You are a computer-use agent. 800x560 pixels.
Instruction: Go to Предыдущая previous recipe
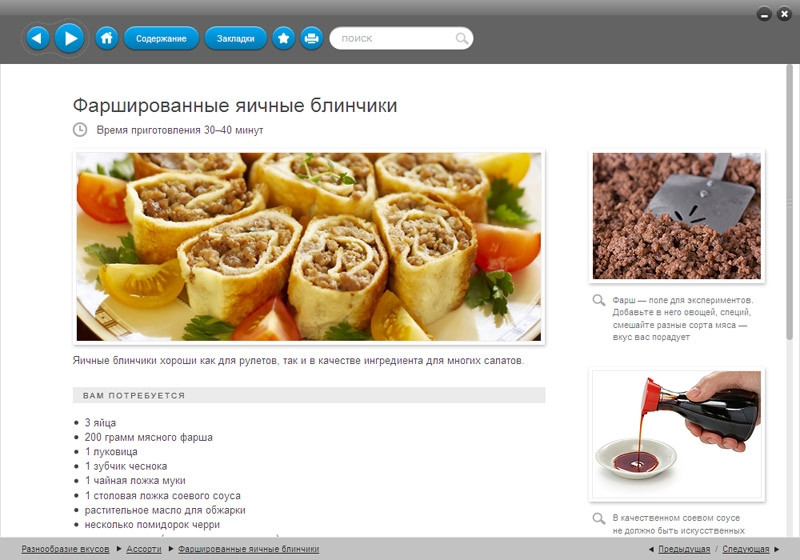(684, 549)
